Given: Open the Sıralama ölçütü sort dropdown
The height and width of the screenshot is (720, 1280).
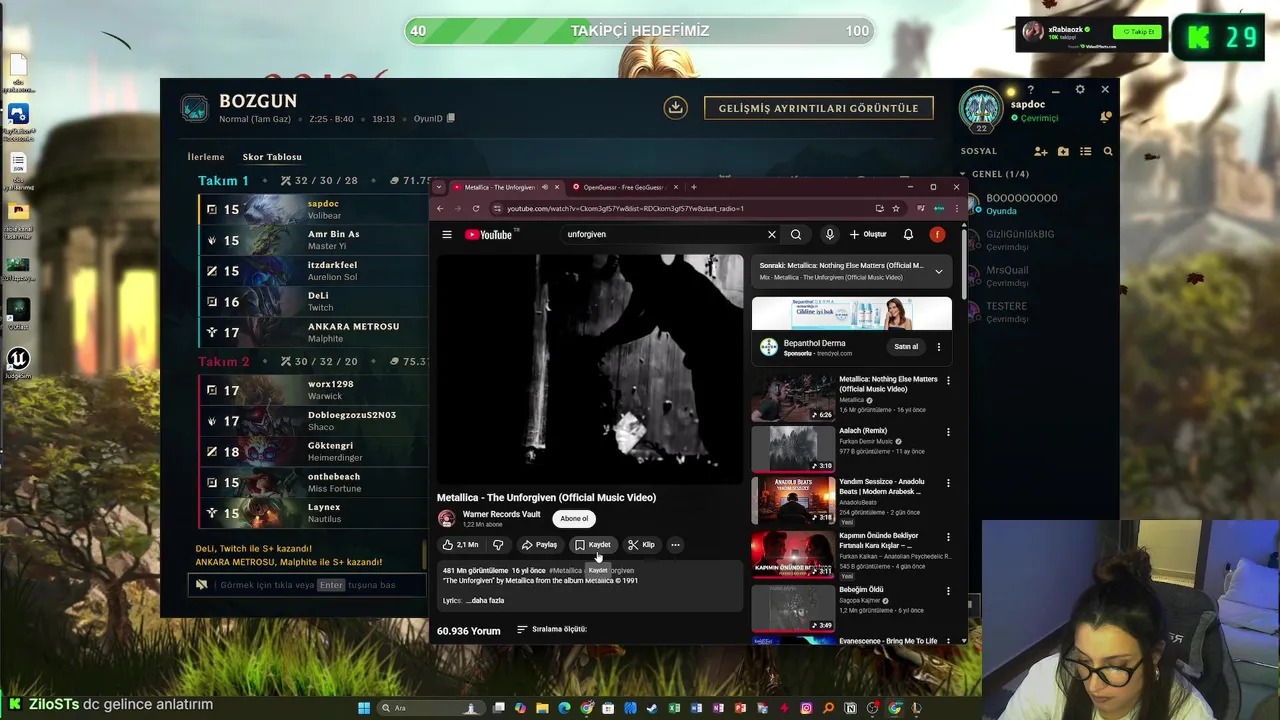Looking at the screenshot, I should [551, 629].
